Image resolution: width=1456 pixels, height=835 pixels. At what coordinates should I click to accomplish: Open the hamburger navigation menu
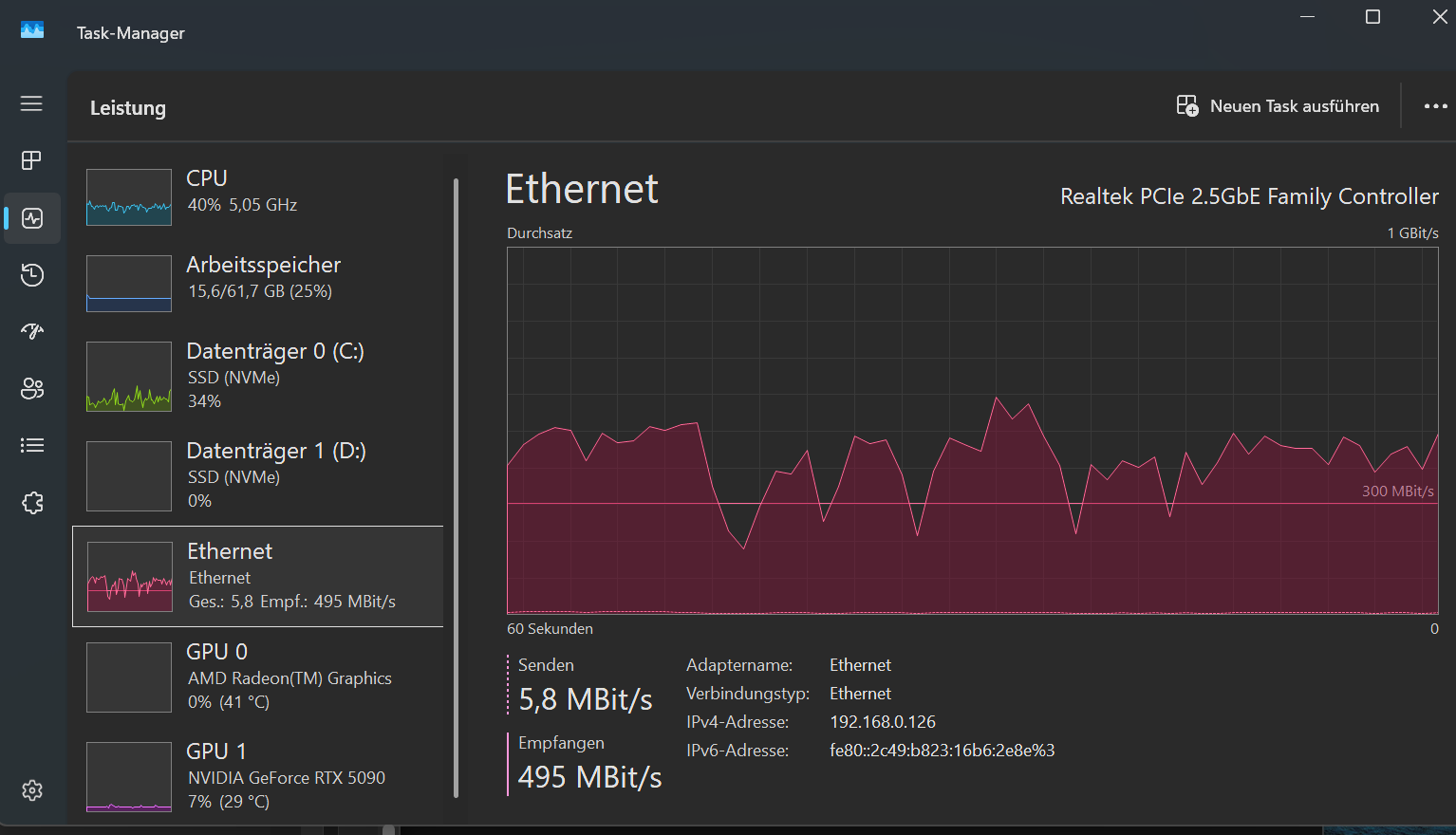(31, 103)
